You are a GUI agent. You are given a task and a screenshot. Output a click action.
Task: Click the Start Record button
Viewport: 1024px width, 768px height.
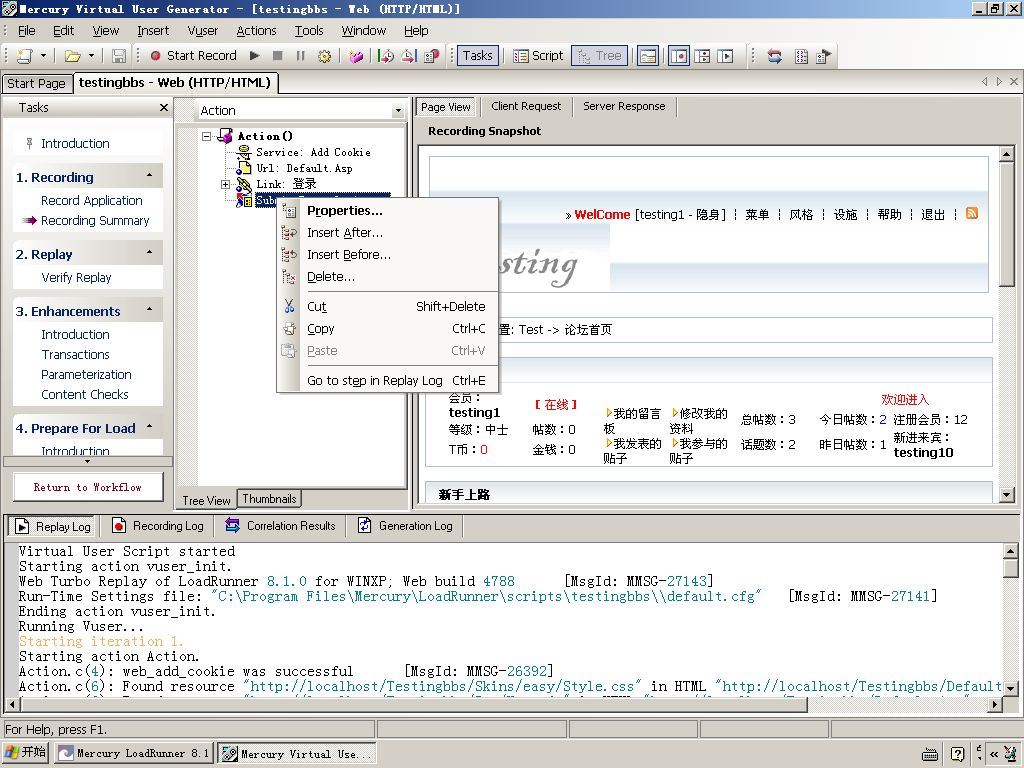click(193, 56)
